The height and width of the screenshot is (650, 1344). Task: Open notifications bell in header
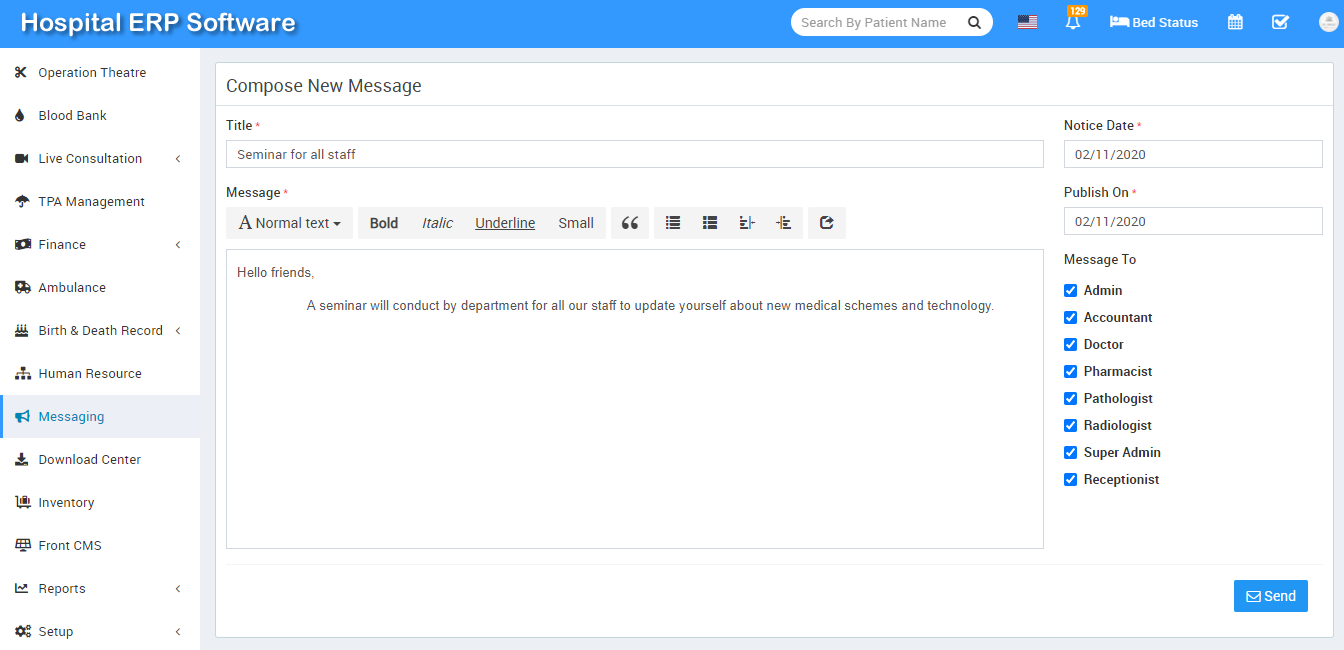tap(1073, 22)
